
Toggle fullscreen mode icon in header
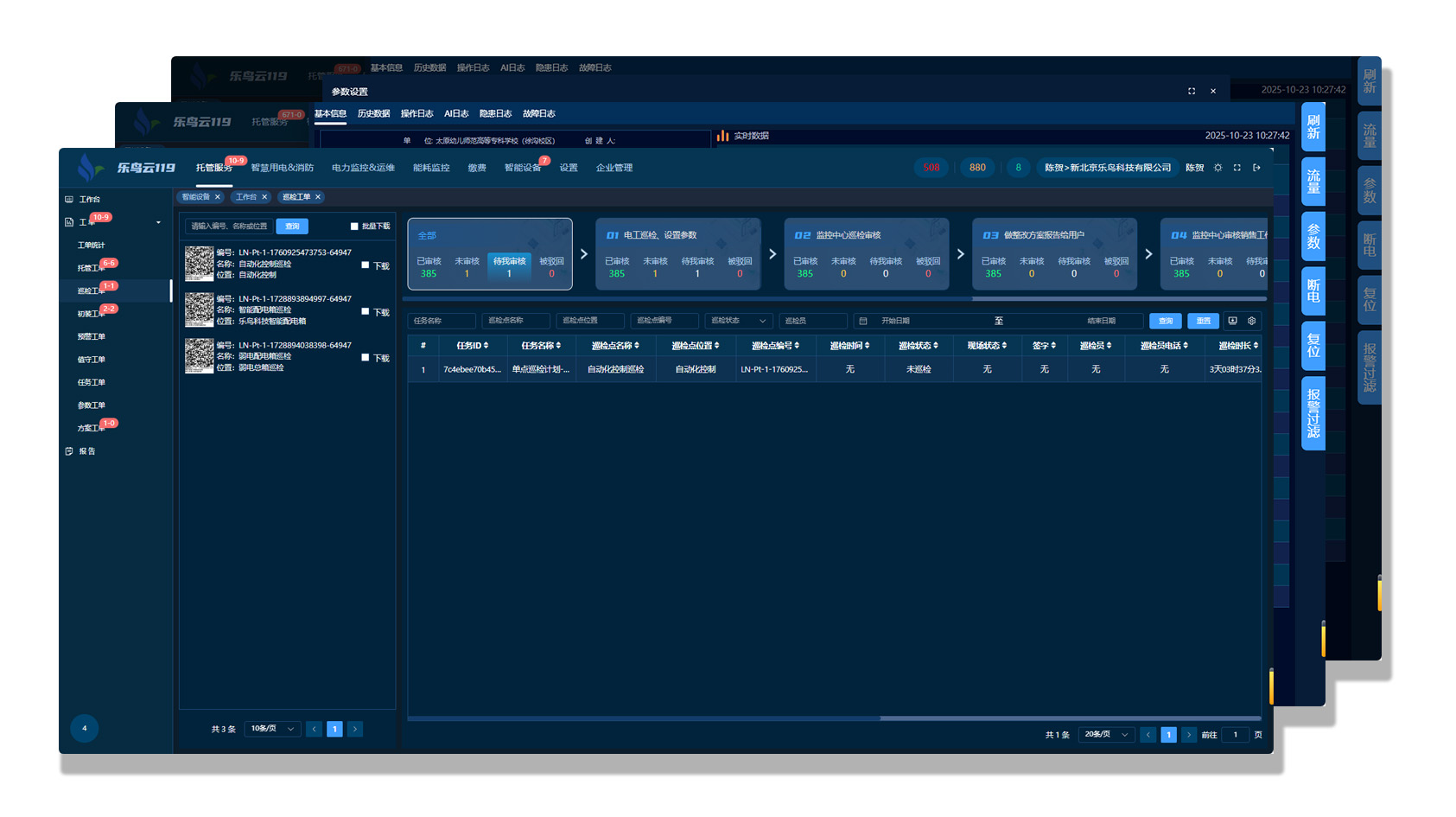1237,168
